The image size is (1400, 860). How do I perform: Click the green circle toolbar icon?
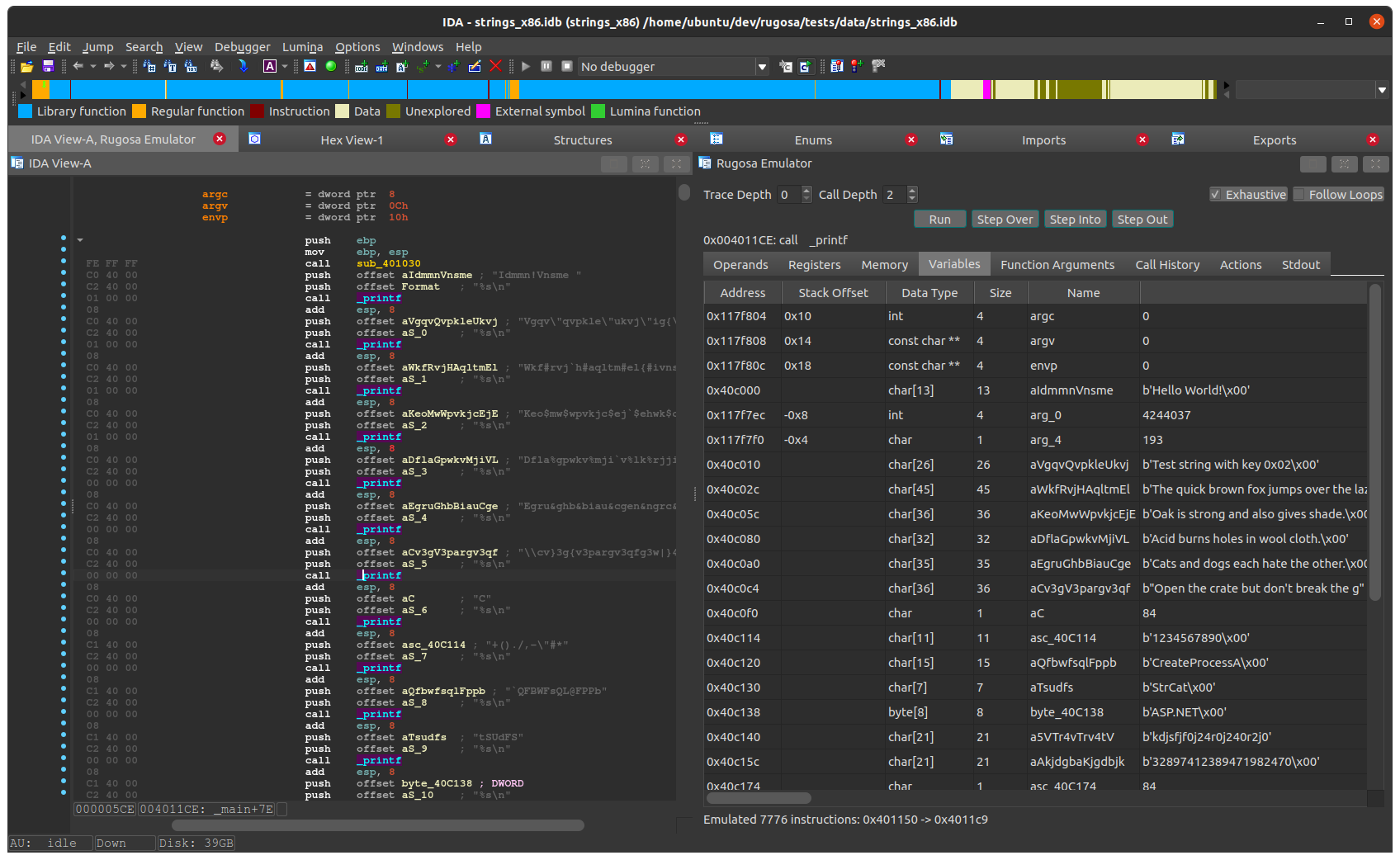pyautogui.click(x=331, y=66)
